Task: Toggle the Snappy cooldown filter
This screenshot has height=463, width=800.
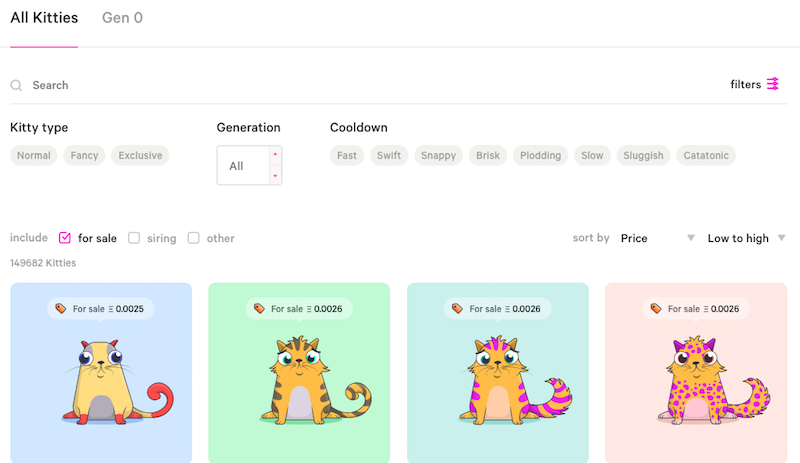Action: click(438, 155)
